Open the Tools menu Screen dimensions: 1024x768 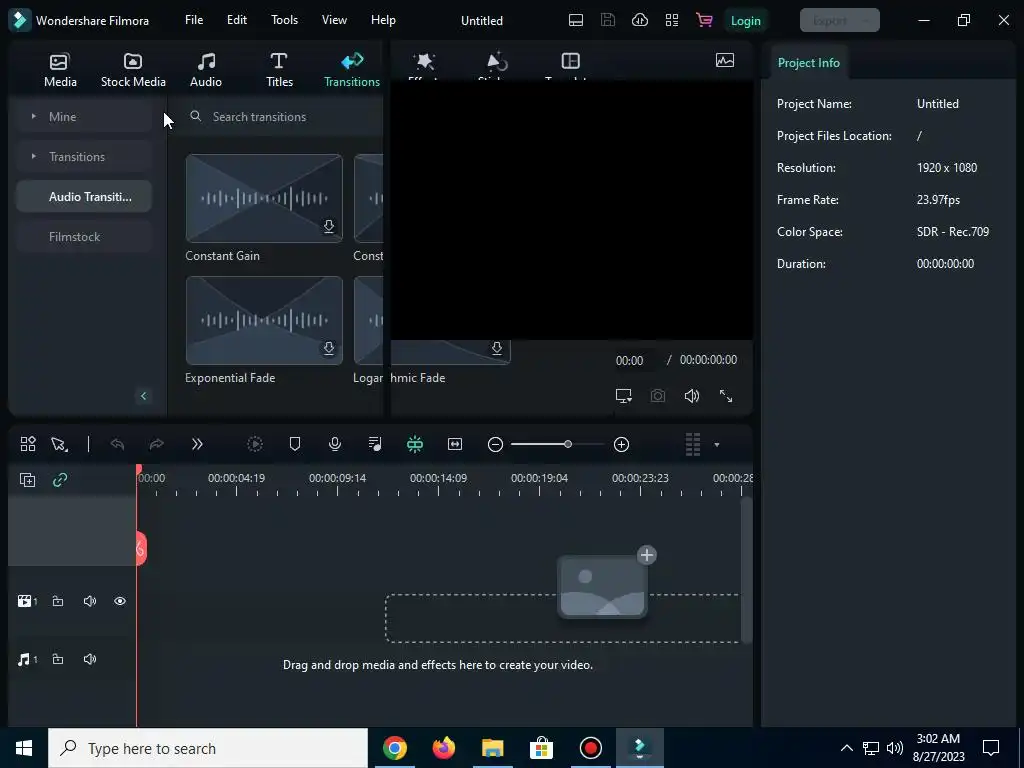click(285, 20)
